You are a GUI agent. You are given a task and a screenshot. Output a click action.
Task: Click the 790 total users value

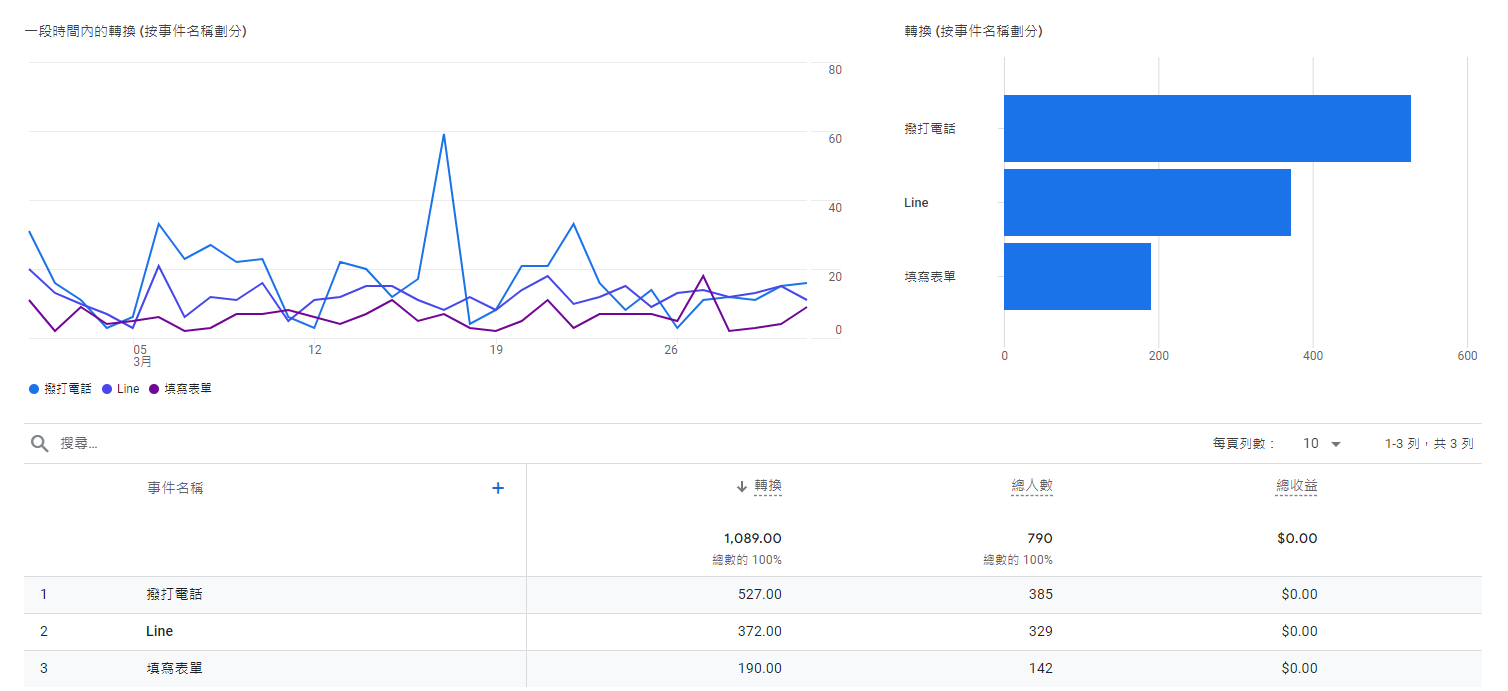[1040, 539]
